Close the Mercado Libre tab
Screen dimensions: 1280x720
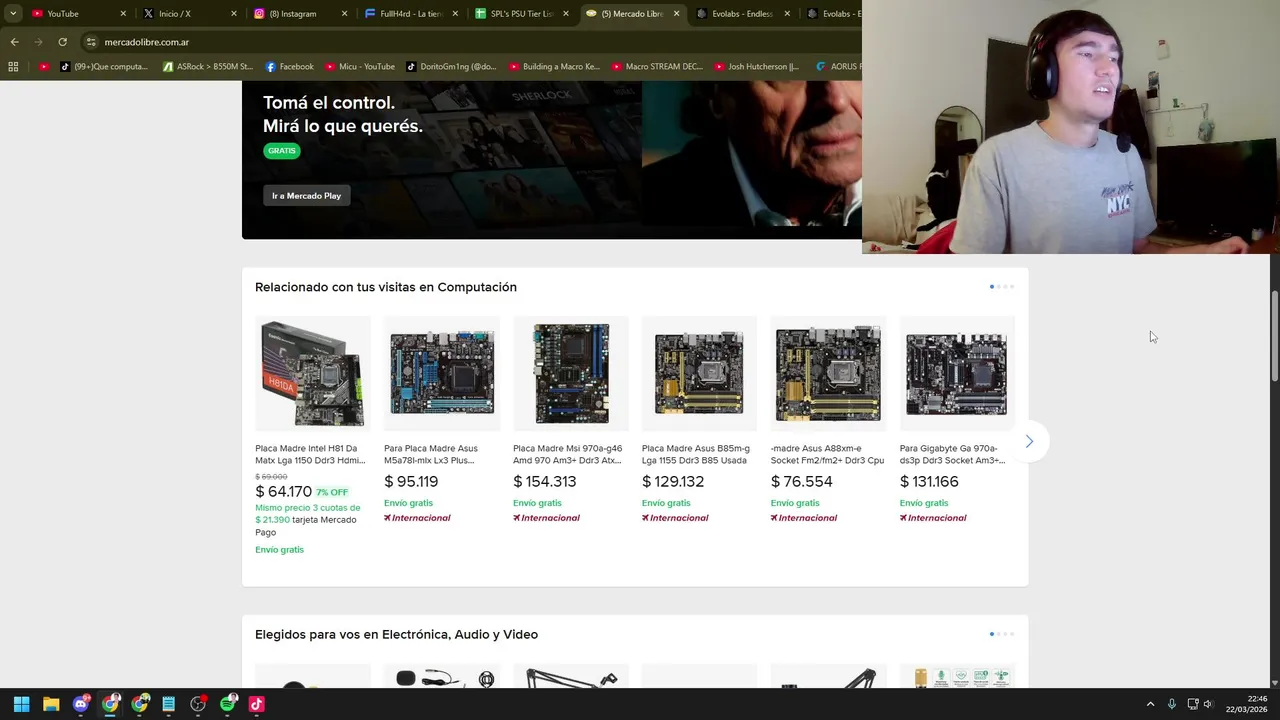[676, 14]
